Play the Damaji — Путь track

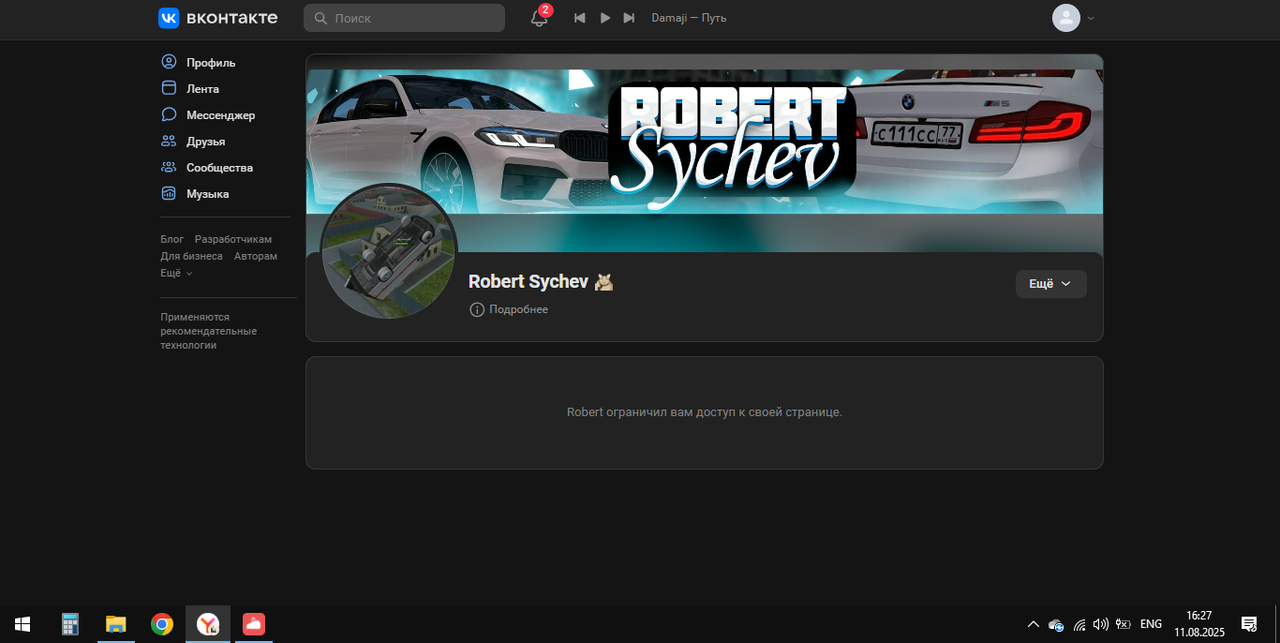coord(605,18)
